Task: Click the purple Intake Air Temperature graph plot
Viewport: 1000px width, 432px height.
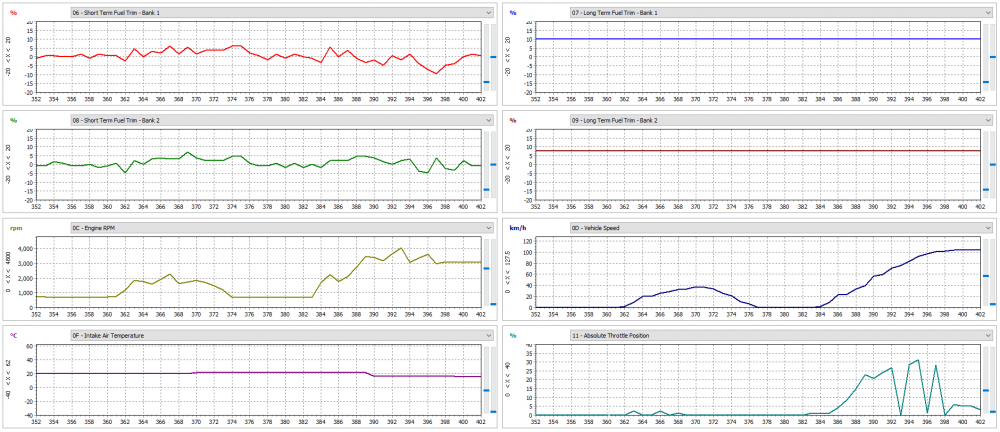Action: tap(258, 380)
